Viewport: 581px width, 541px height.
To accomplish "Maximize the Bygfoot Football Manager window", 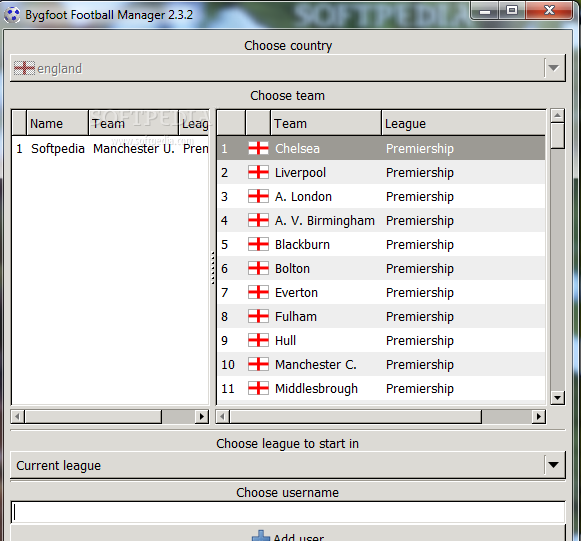I will click(x=512, y=11).
